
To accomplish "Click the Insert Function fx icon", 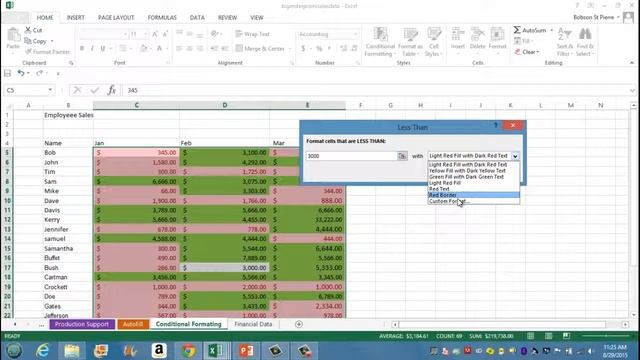I will [x=111, y=90].
